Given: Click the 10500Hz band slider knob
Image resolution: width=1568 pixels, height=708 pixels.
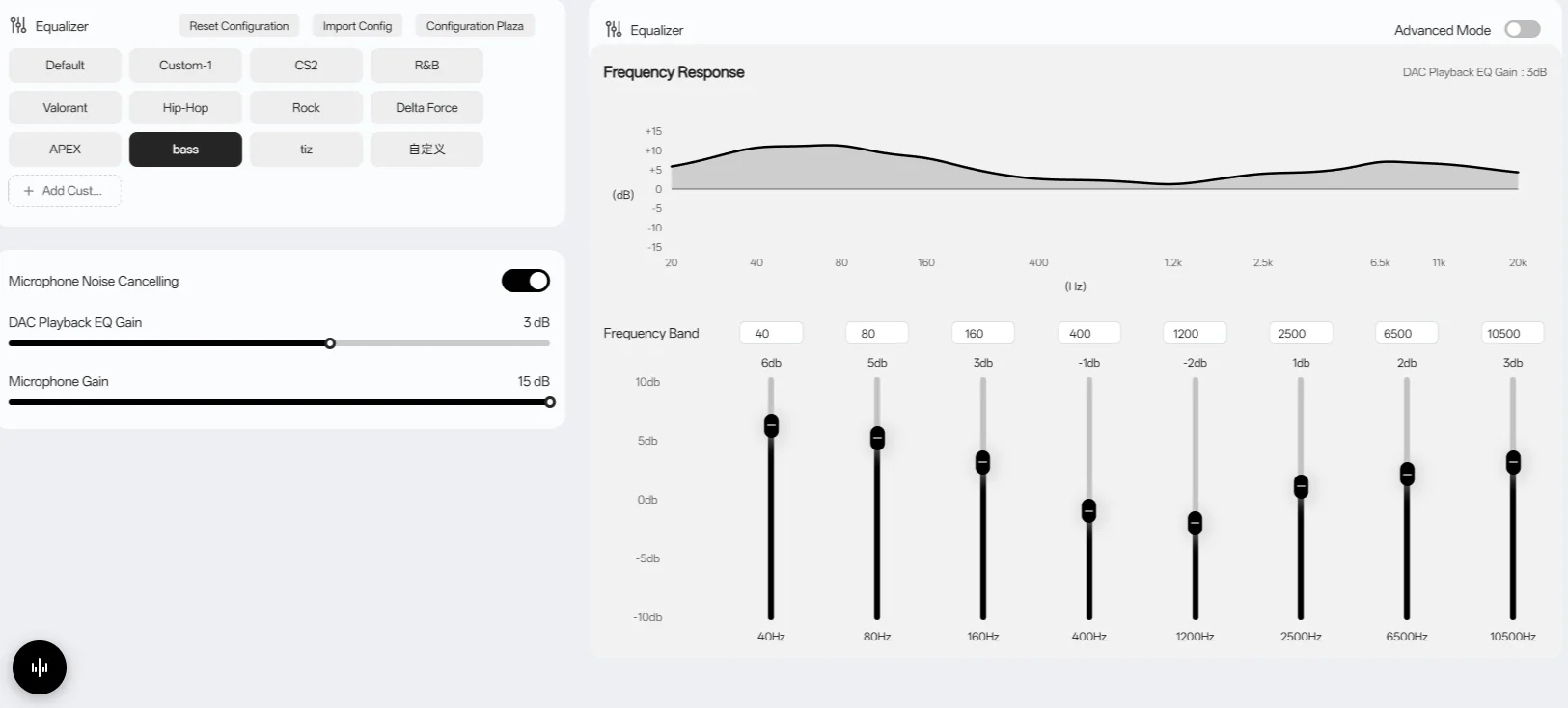Looking at the screenshot, I should (x=1513, y=462).
